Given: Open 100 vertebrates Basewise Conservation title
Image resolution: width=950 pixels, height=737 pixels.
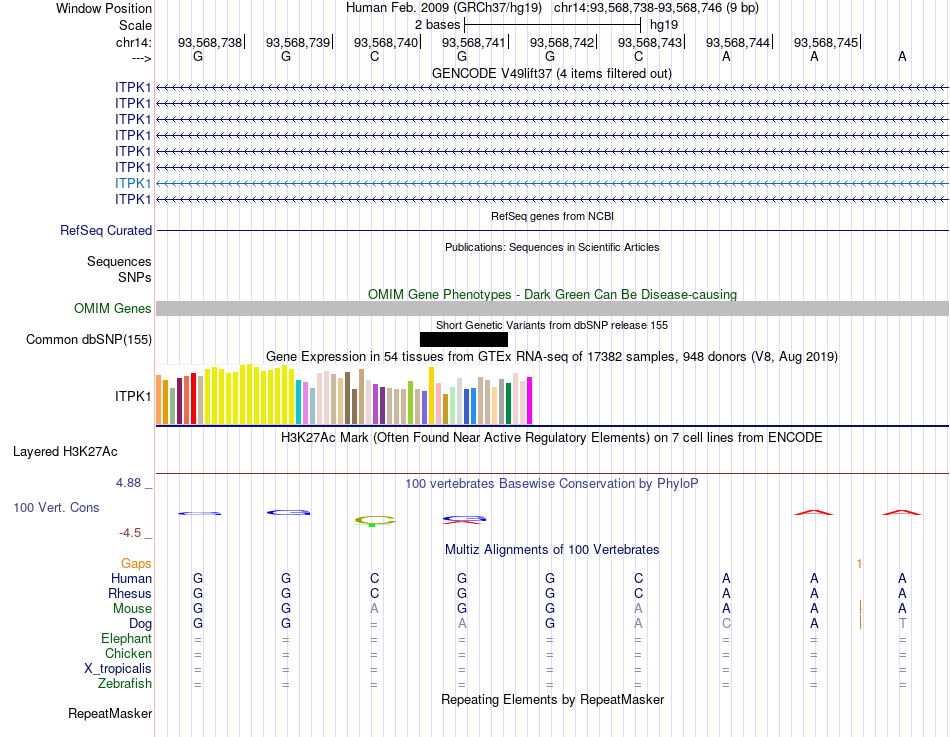Looking at the screenshot, I should 551,484.
